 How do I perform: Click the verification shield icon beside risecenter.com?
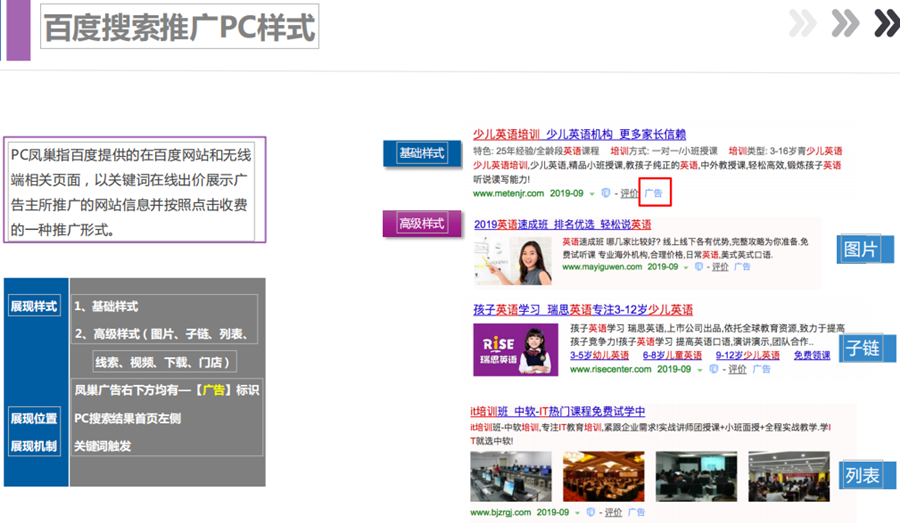tap(713, 369)
